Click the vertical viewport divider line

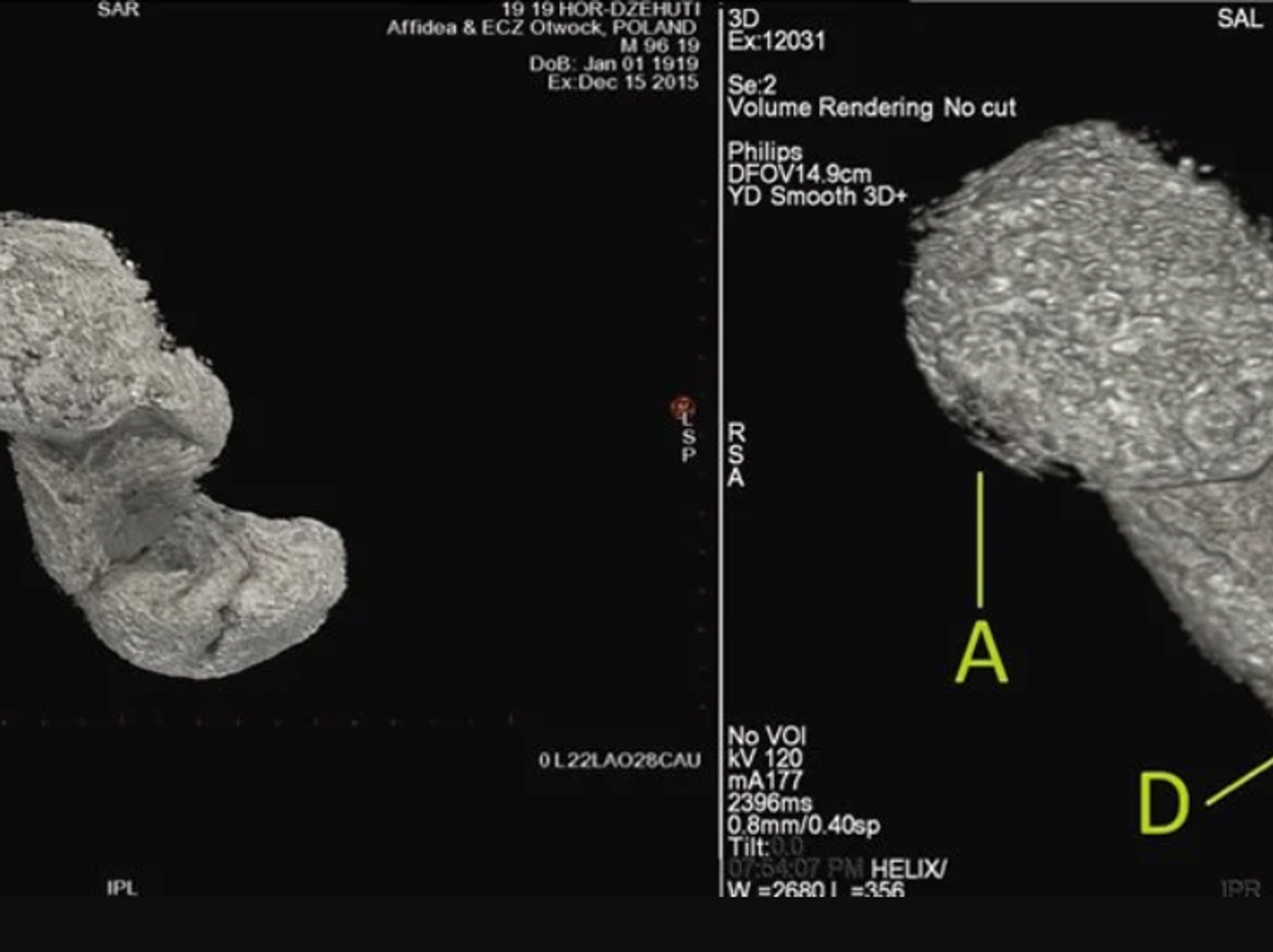point(721,597)
